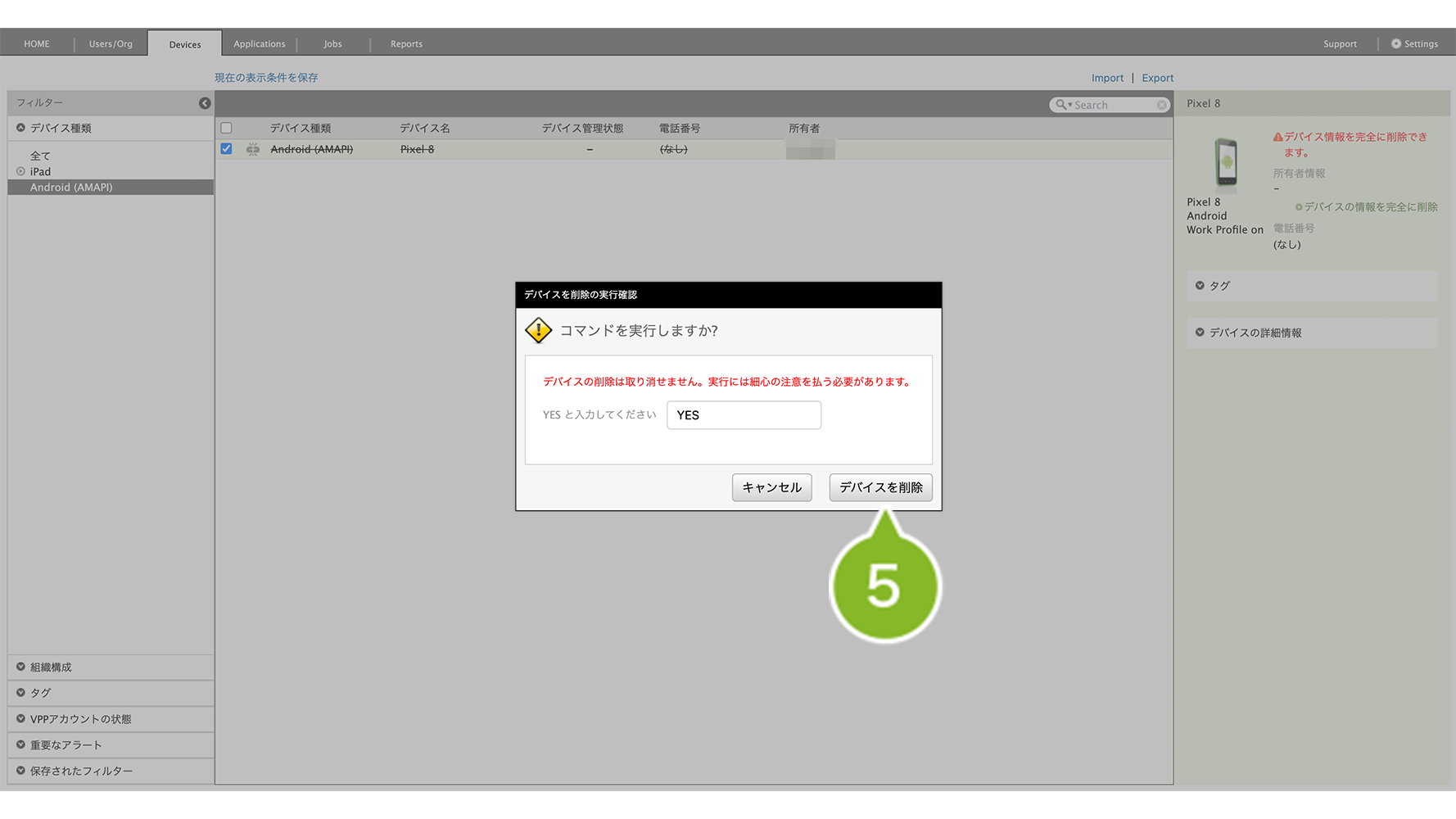Click Android (AMAPI) cell in device row

312,149
